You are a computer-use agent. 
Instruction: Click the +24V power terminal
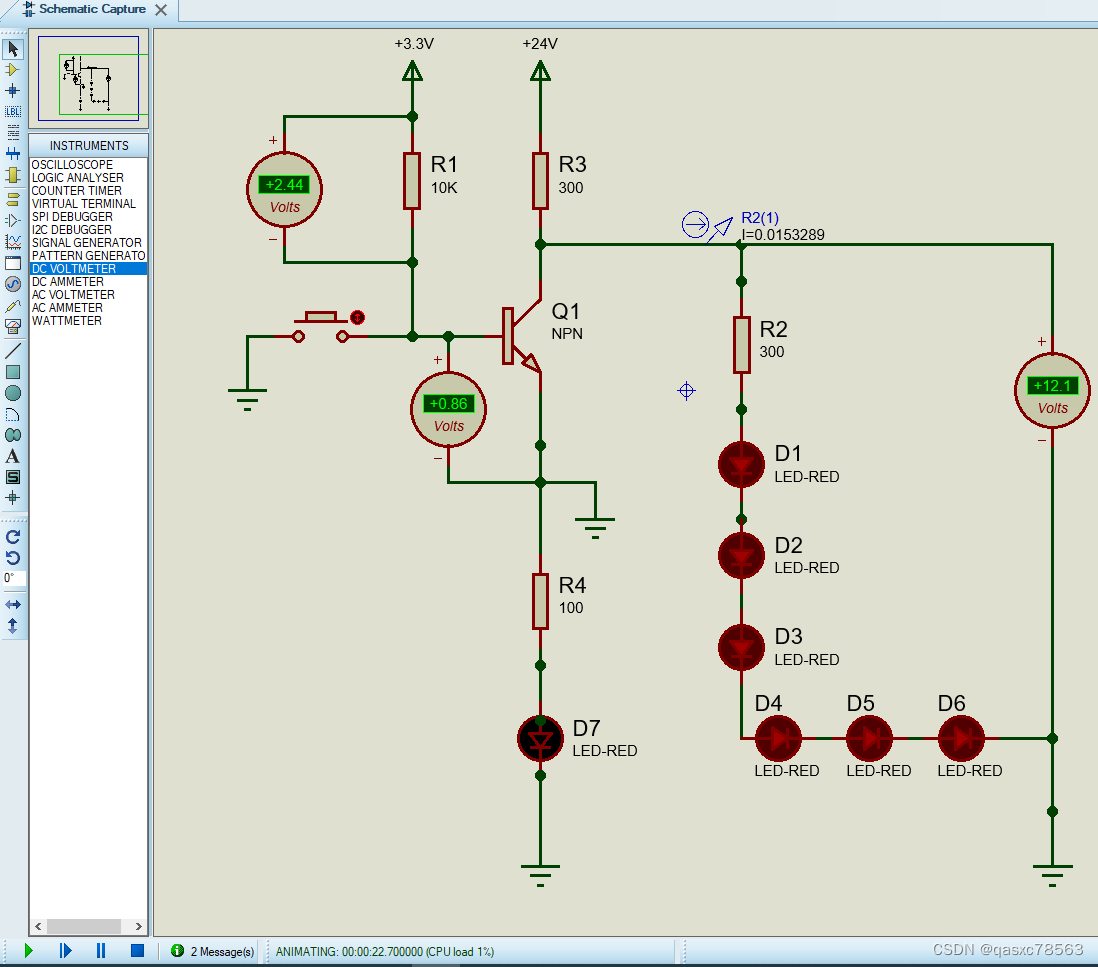[540, 70]
